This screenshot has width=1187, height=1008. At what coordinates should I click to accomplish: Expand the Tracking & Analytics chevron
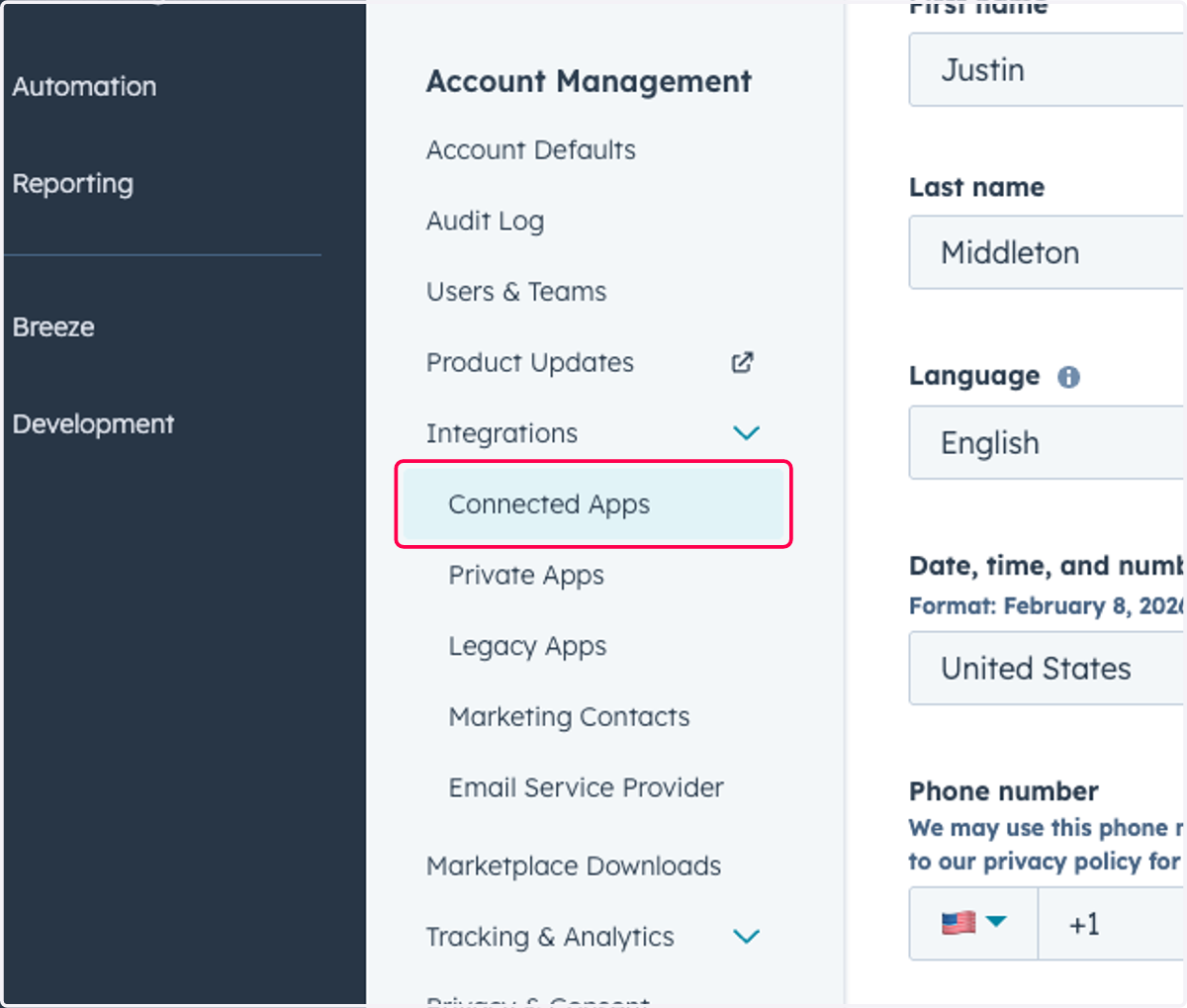point(746,937)
